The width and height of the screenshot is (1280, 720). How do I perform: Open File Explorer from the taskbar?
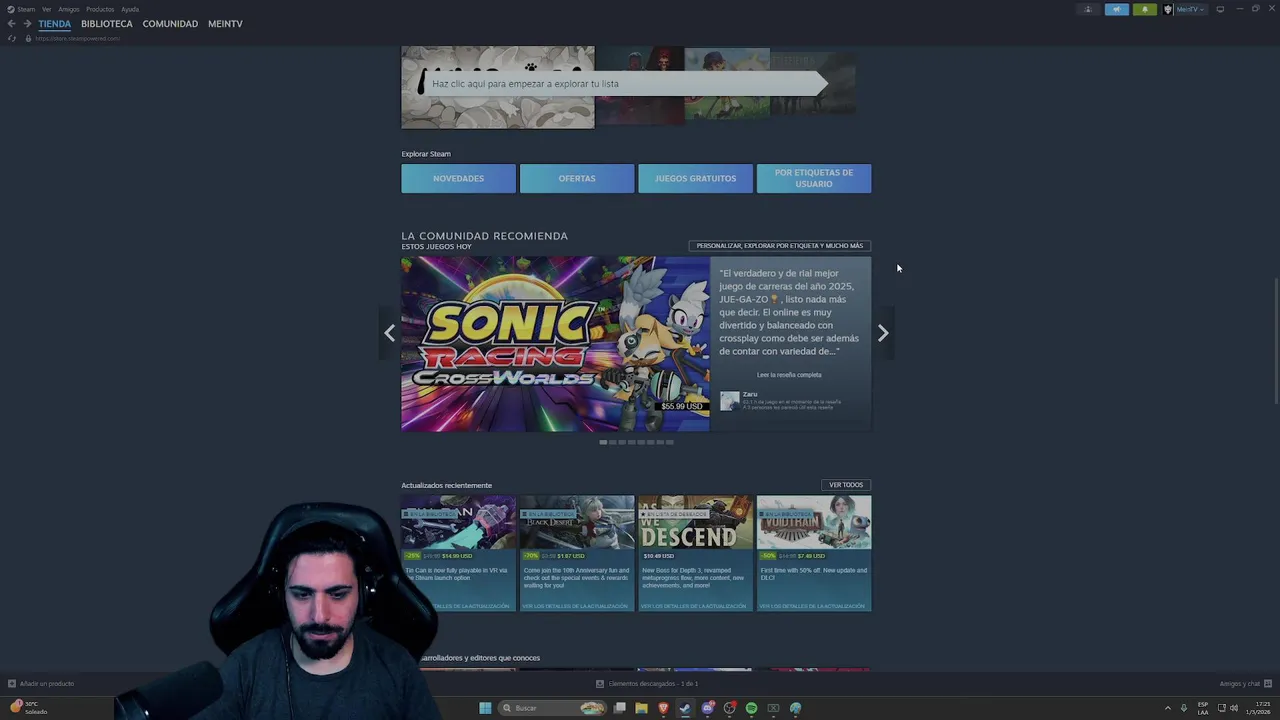click(x=641, y=708)
